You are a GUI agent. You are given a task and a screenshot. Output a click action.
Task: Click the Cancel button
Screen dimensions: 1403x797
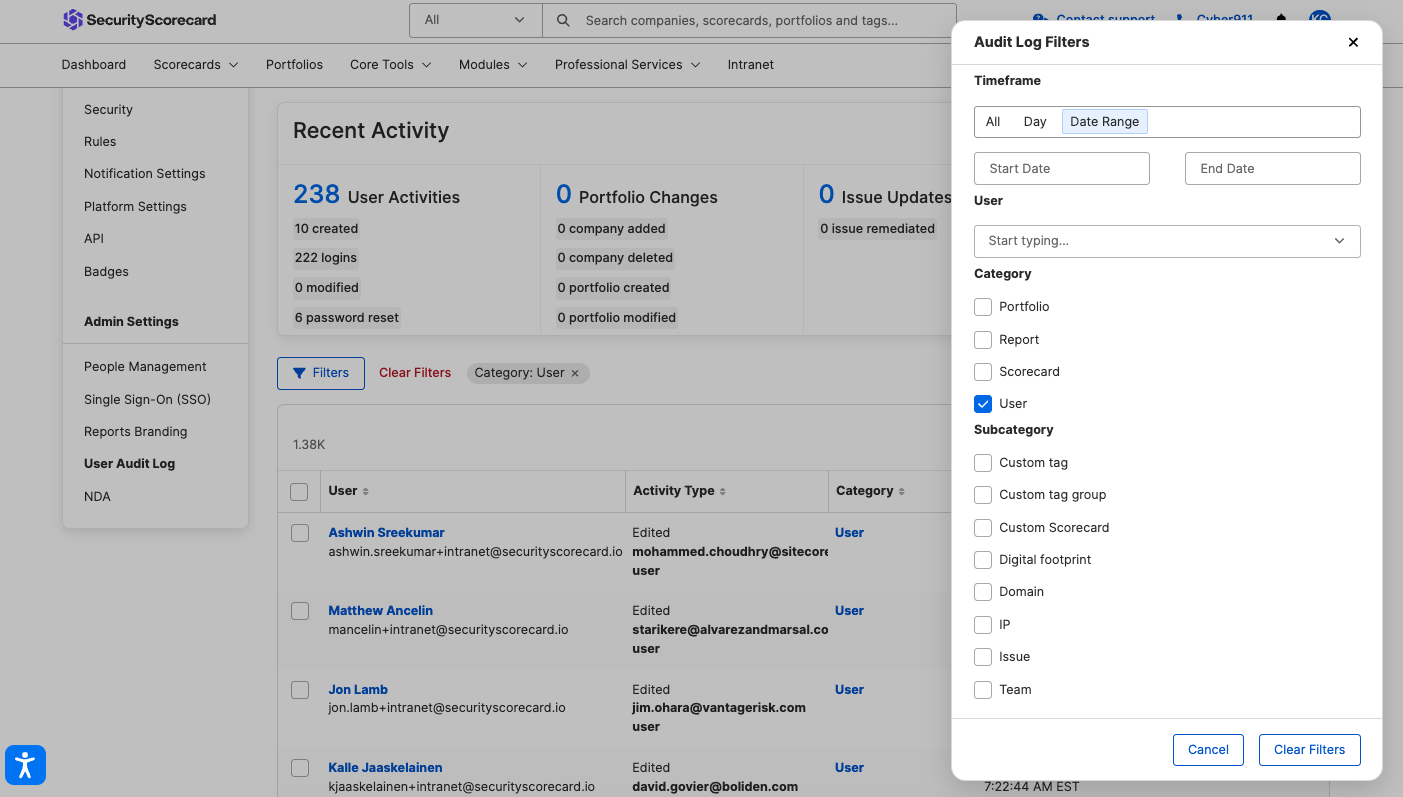[1208, 750]
